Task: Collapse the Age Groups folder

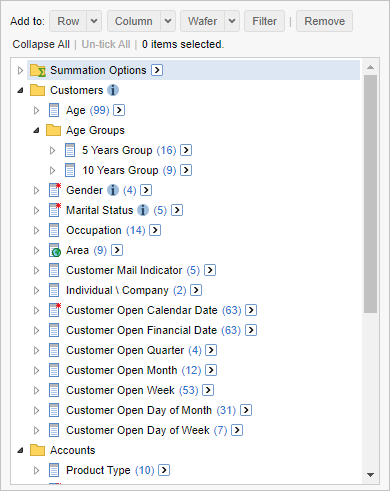Action: click(x=36, y=130)
